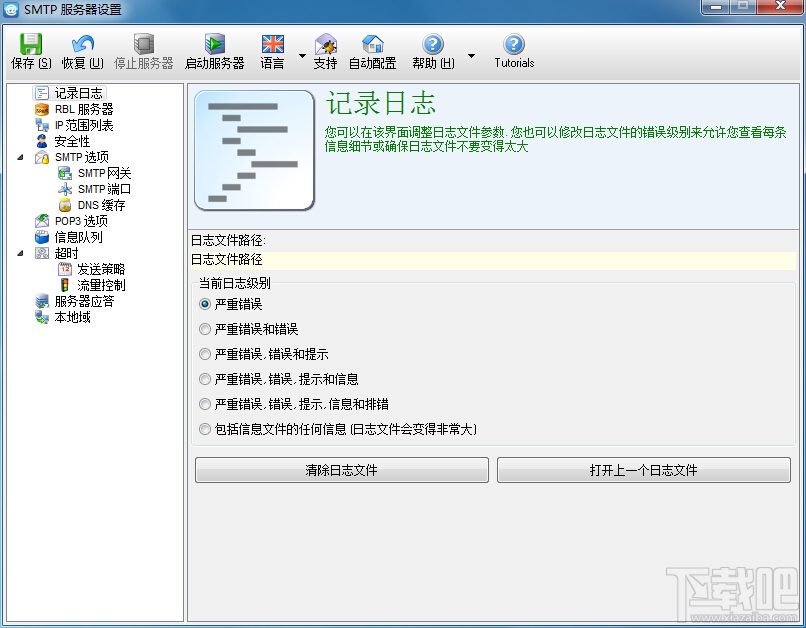Click the 日志文件路径 input field
This screenshot has width=806, height=628.
pyautogui.click(x=493, y=260)
